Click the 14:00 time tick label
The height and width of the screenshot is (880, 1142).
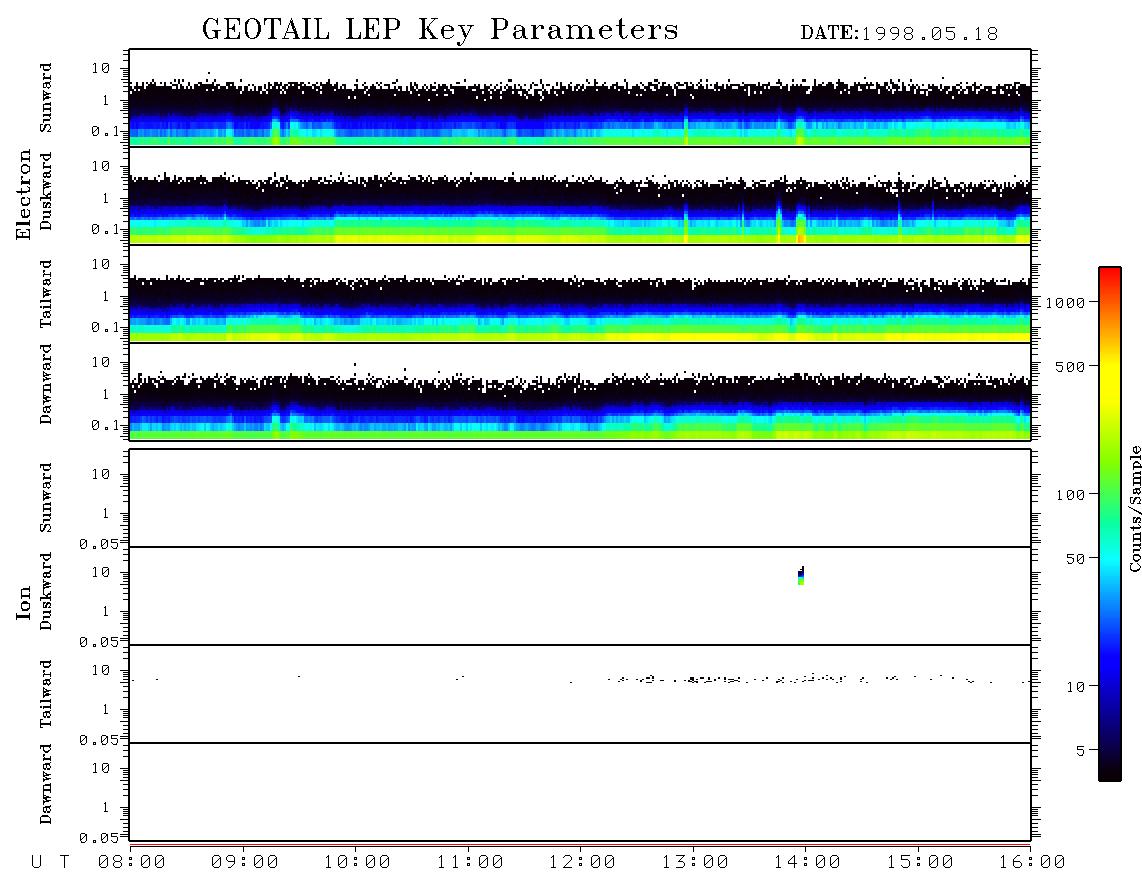(x=807, y=862)
